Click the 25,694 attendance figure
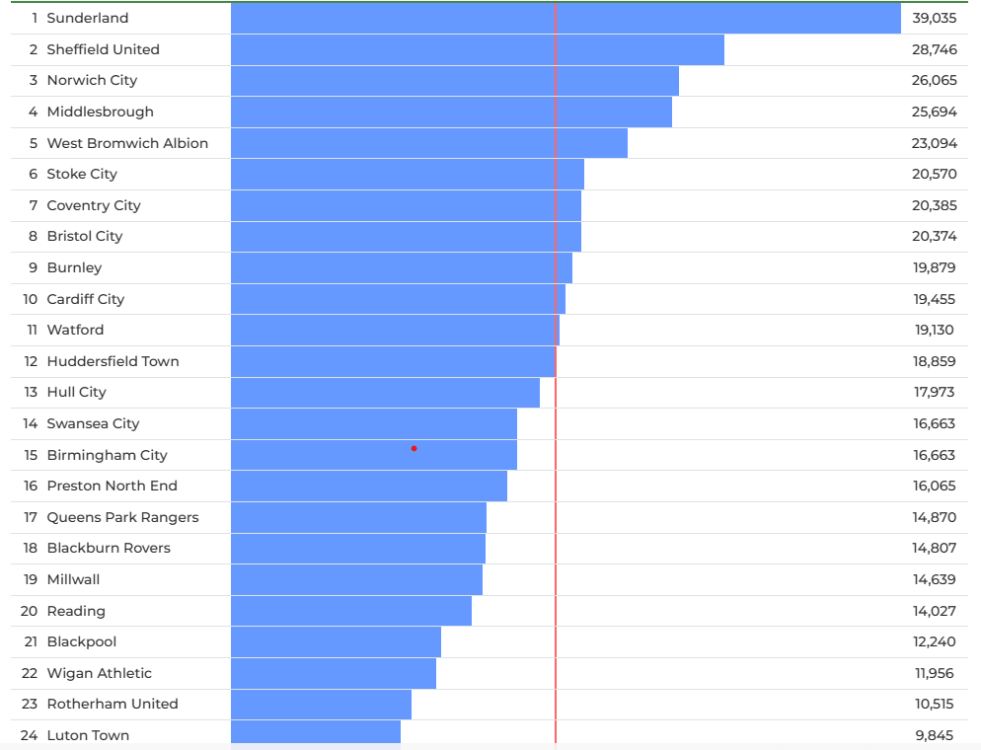This screenshot has width=981, height=750. click(x=934, y=112)
